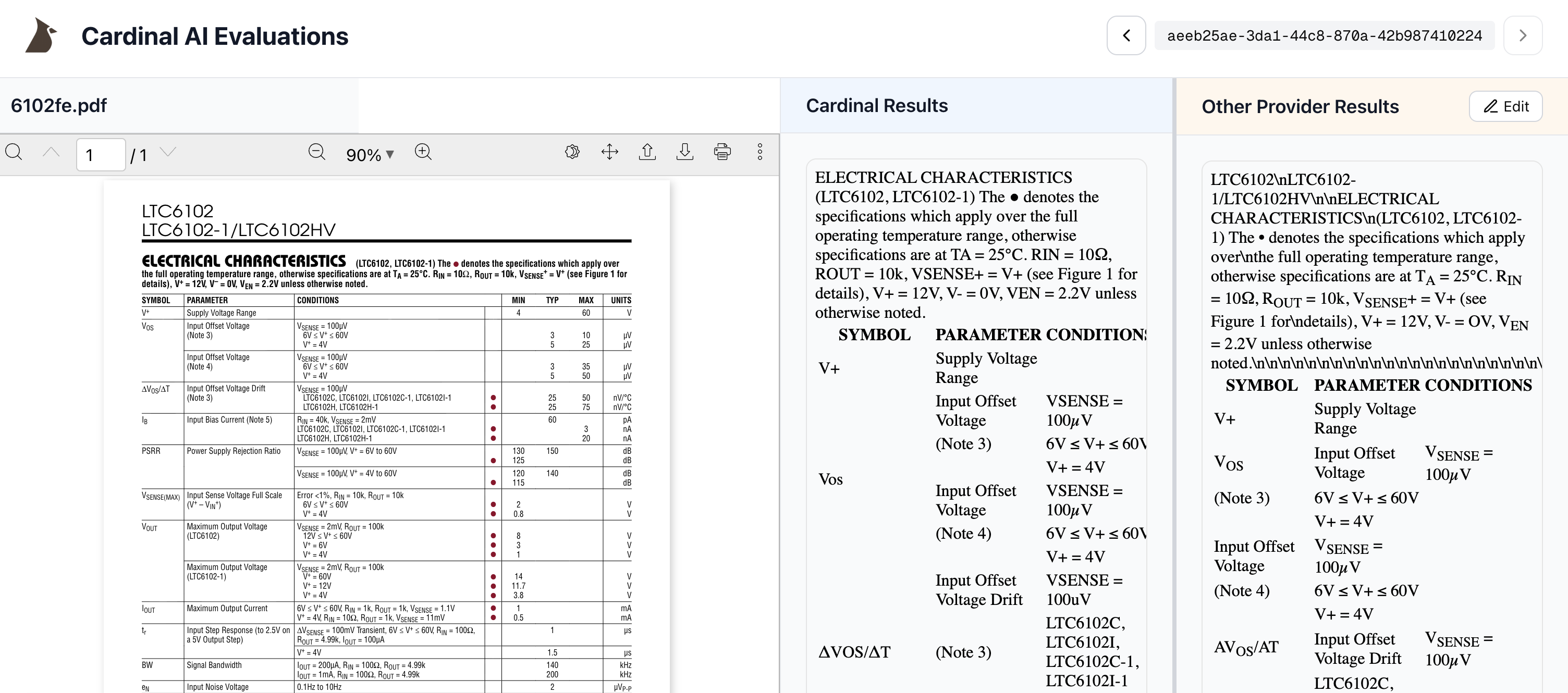Click the UNITS column header in PDF
This screenshot has width=1568, height=693.
pos(621,300)
